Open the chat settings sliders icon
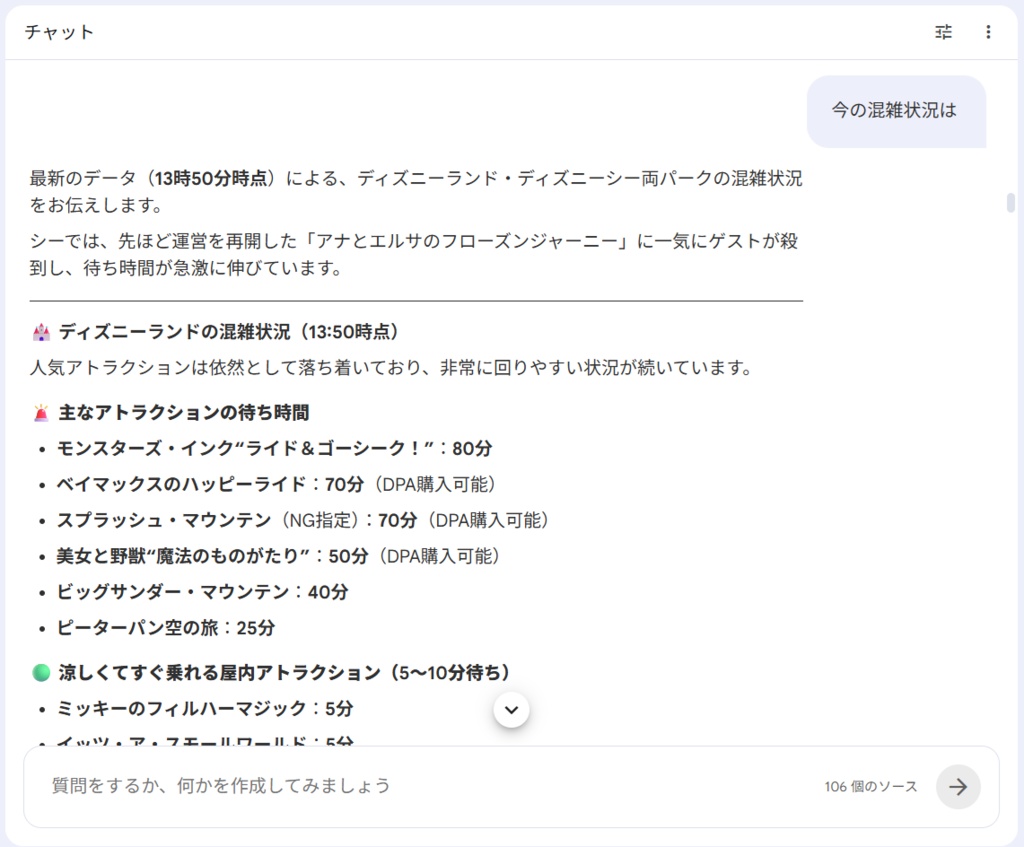 [943, 32]
